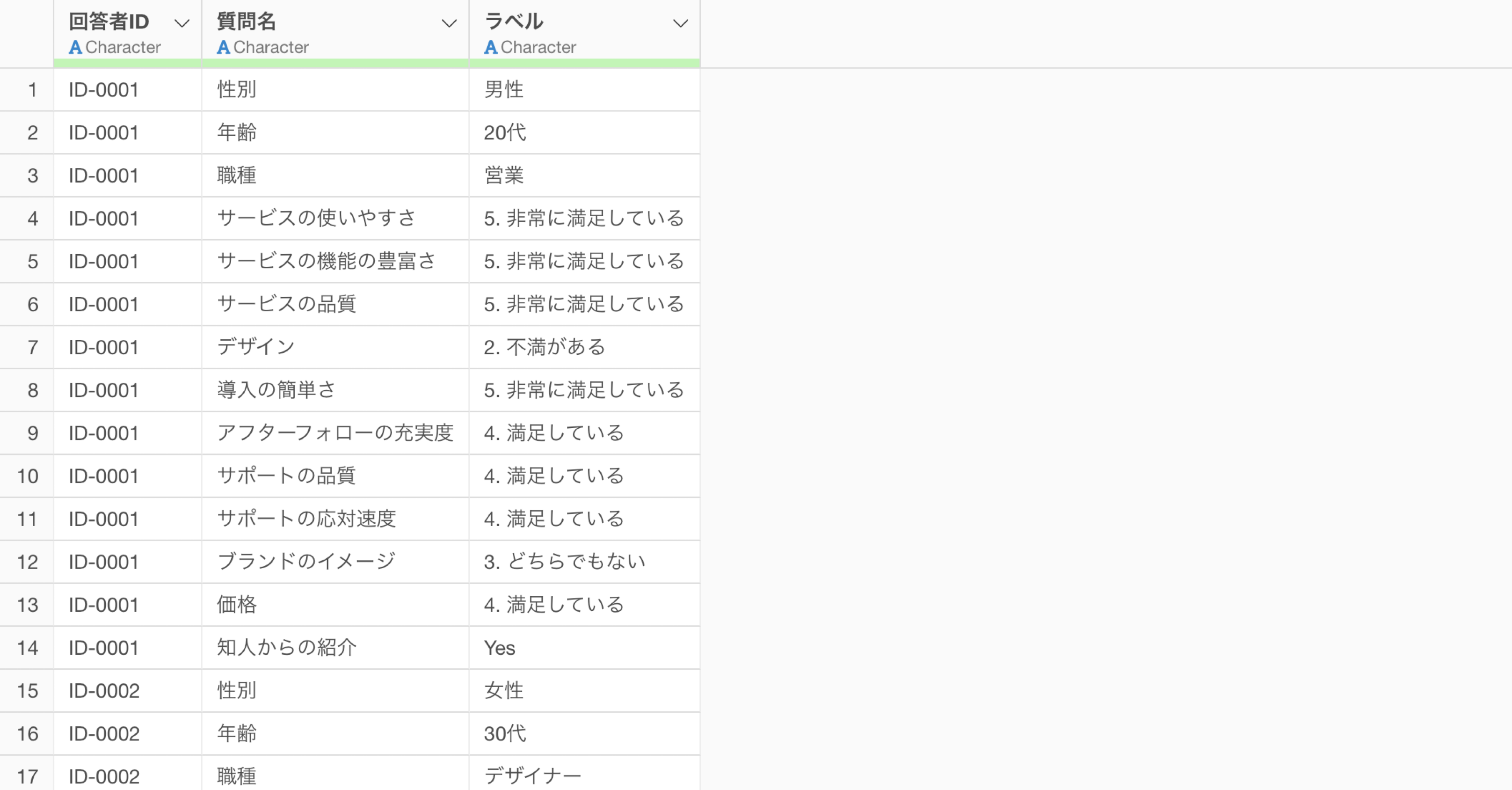Click the 男性 label cell
The image size is (1512, 790).
click(x=503, y=90)
